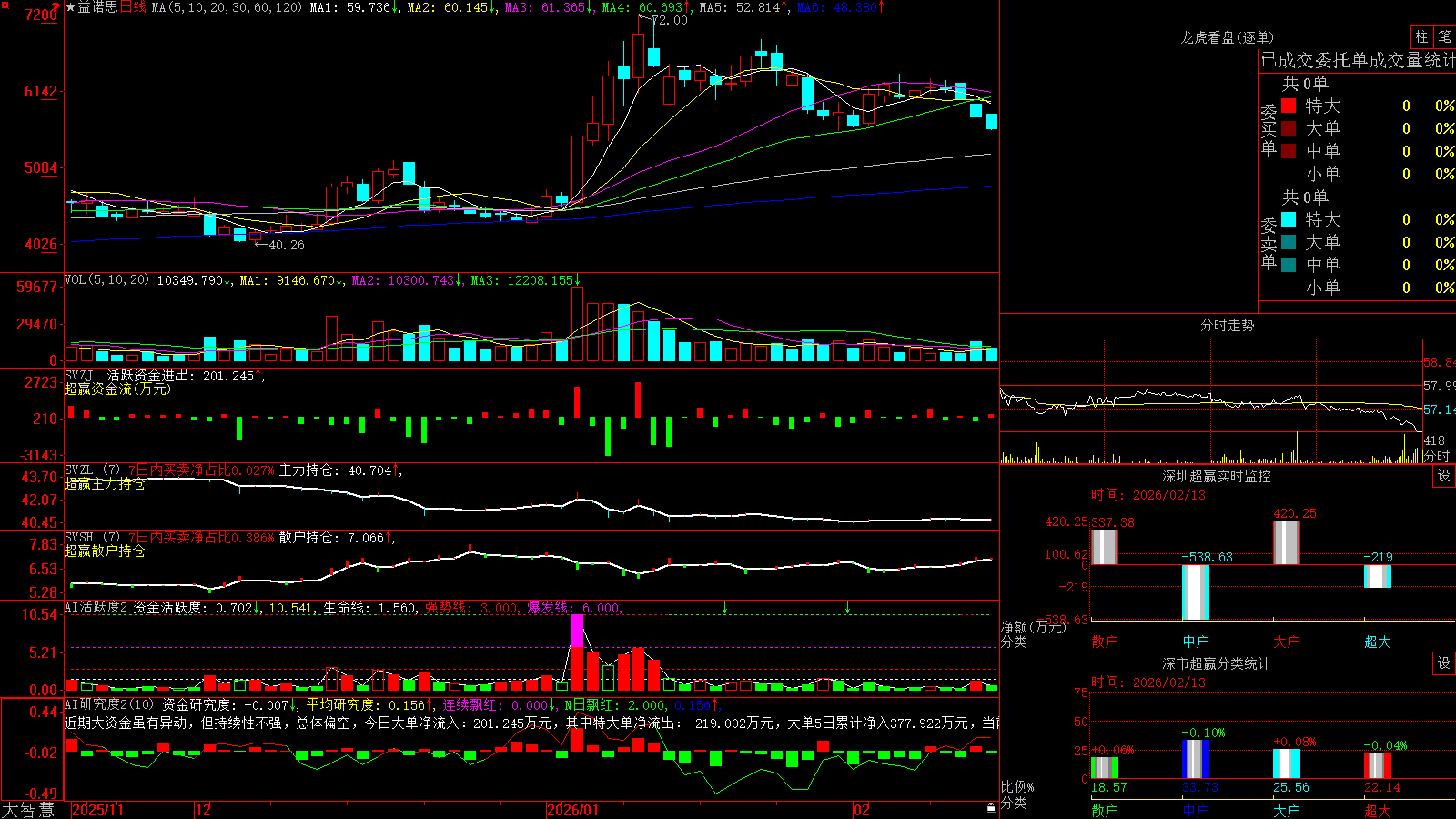1456x819 pixels.
Task: Click the 超大 22.14 bar in 分类统计
Action: click(x=1377, y=765)
